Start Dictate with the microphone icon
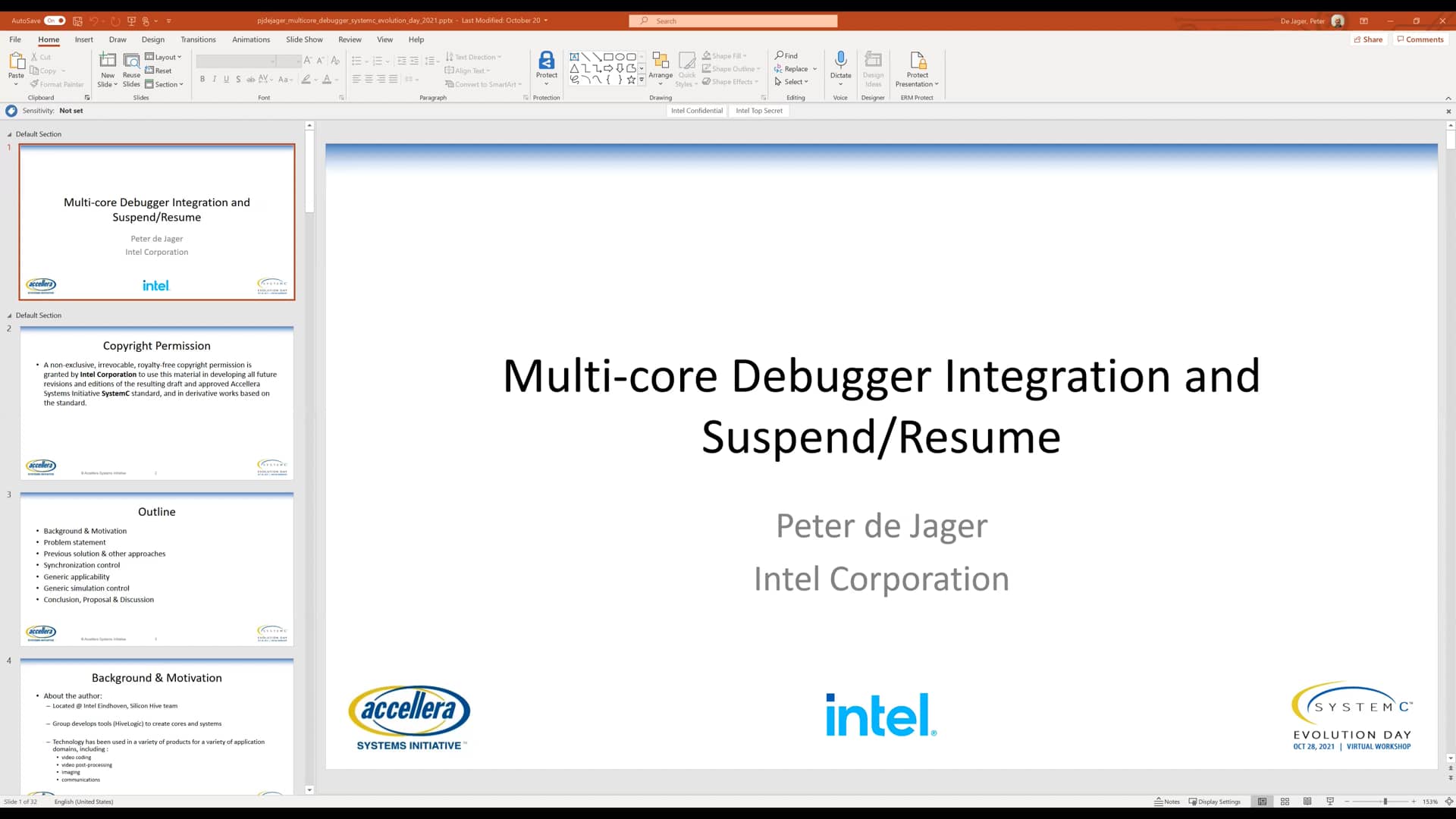 point(840,60)
